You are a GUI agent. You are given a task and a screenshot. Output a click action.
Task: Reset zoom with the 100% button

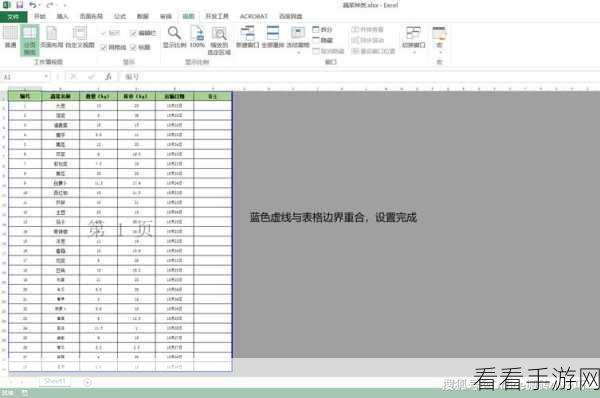point(197,37)
